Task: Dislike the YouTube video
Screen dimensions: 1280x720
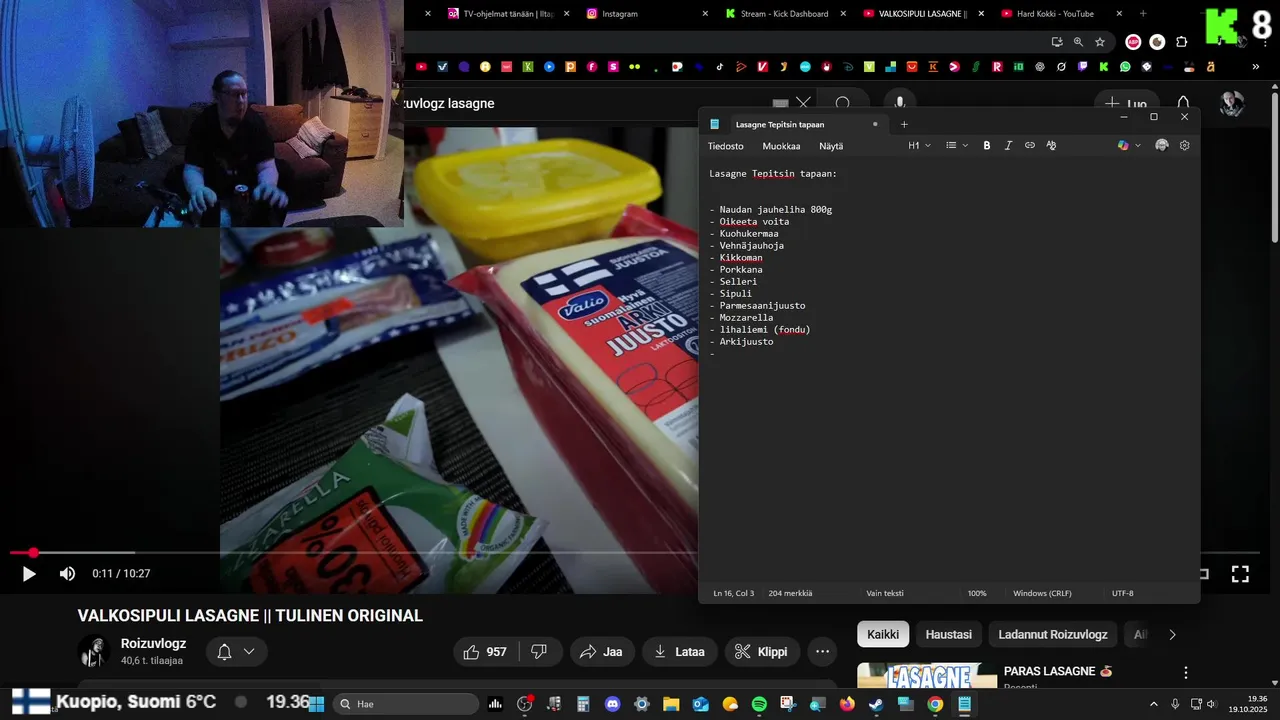Action: coord(539,652)
